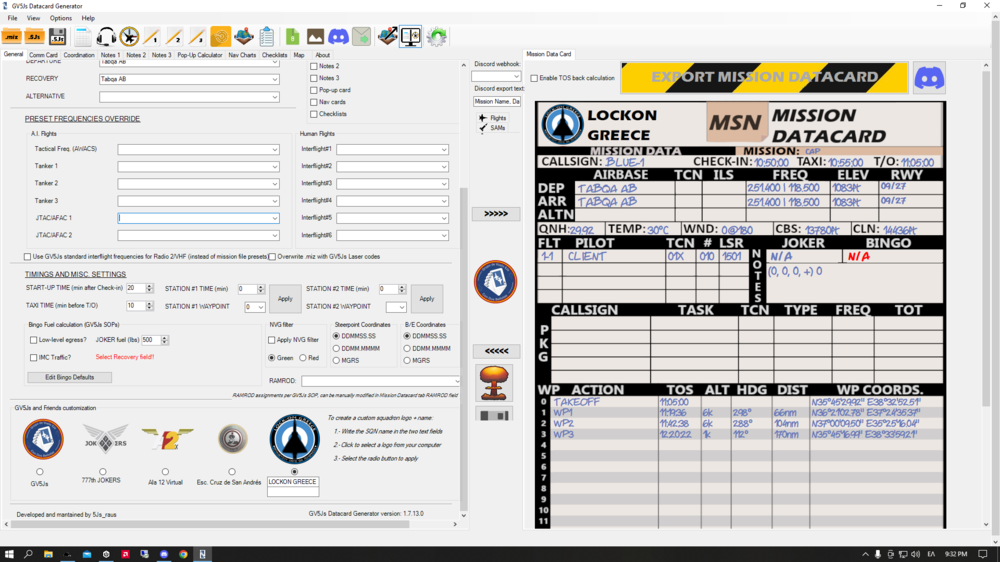Open the clipboard checklist toolbar icon

[x=267, y=37]
